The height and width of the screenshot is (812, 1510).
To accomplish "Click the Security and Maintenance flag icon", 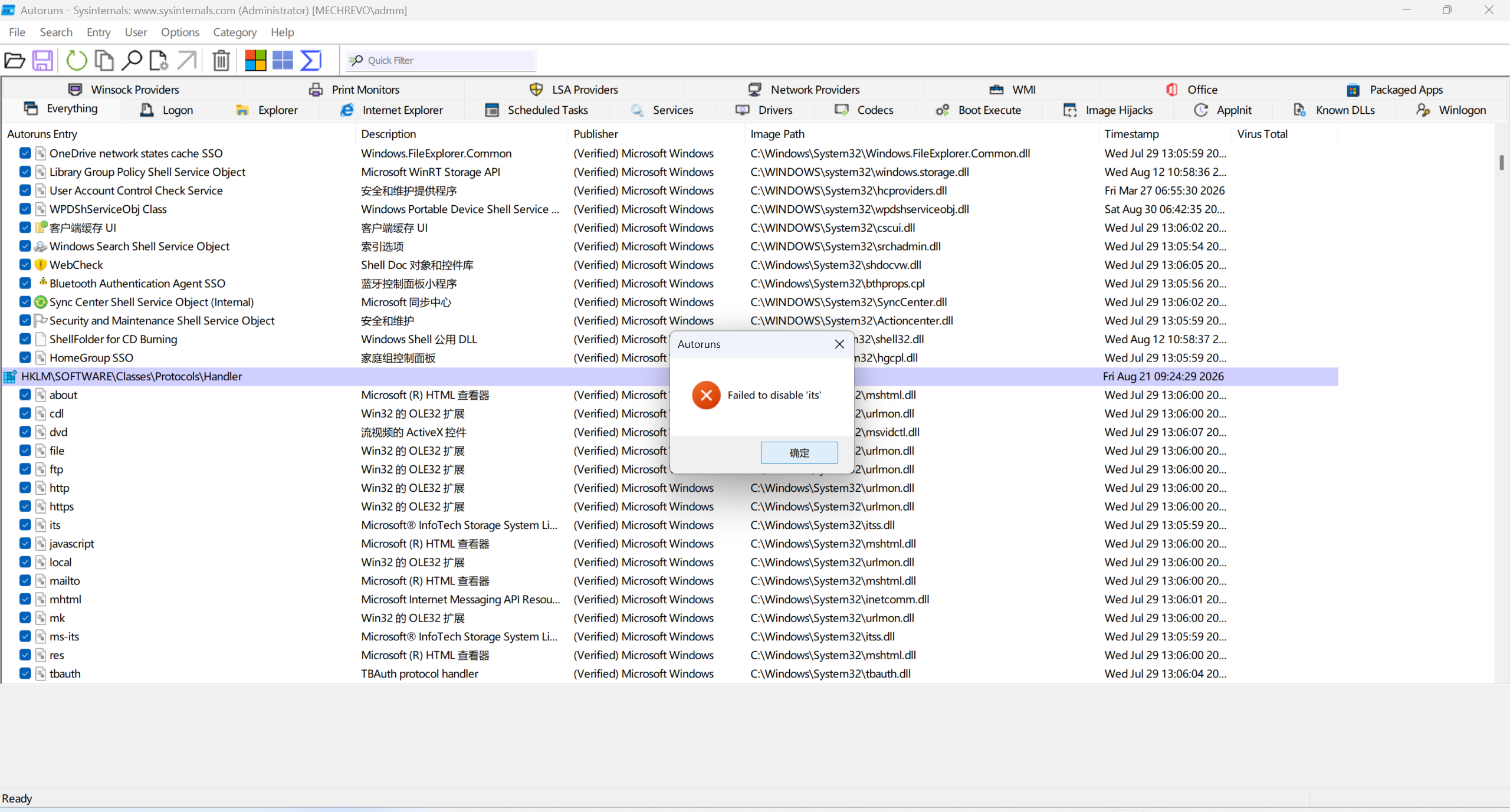I will pos(40,321).
